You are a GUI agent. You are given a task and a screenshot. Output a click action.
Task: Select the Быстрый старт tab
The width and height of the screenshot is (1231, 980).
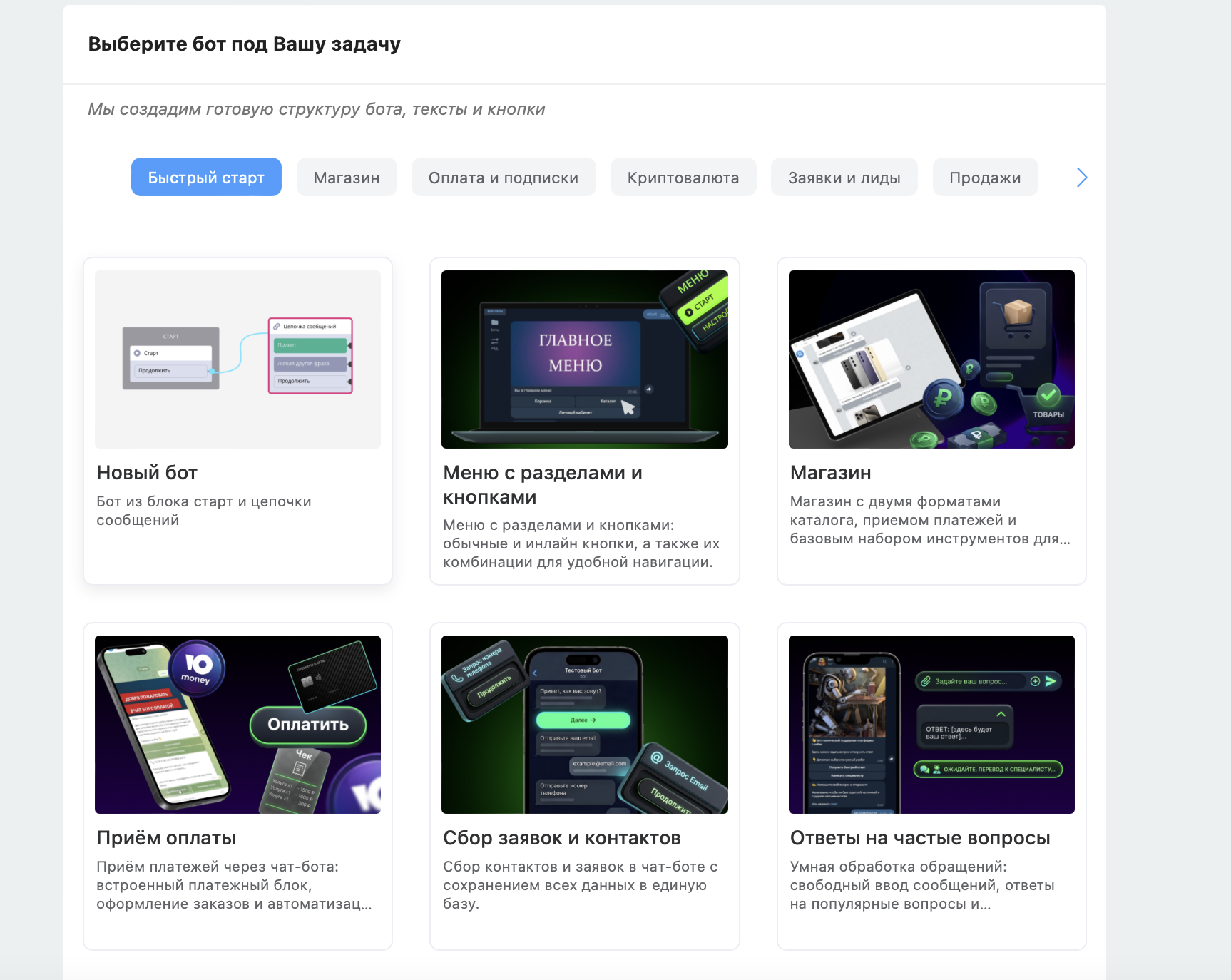point(206,177)
